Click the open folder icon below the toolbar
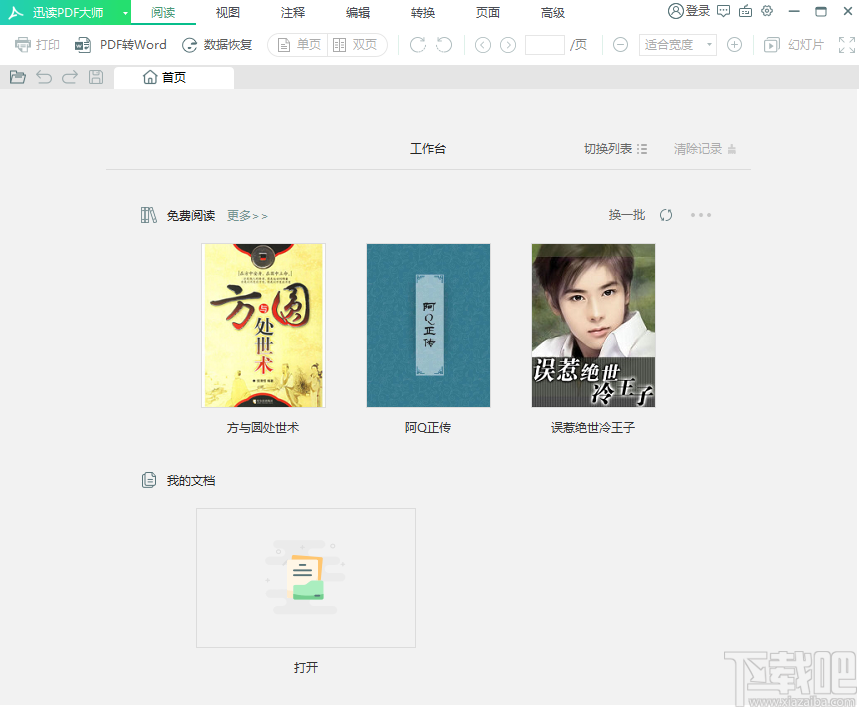The width and height of the screenshot is (859, 707). pyautogui.click(x=17, y=77)
